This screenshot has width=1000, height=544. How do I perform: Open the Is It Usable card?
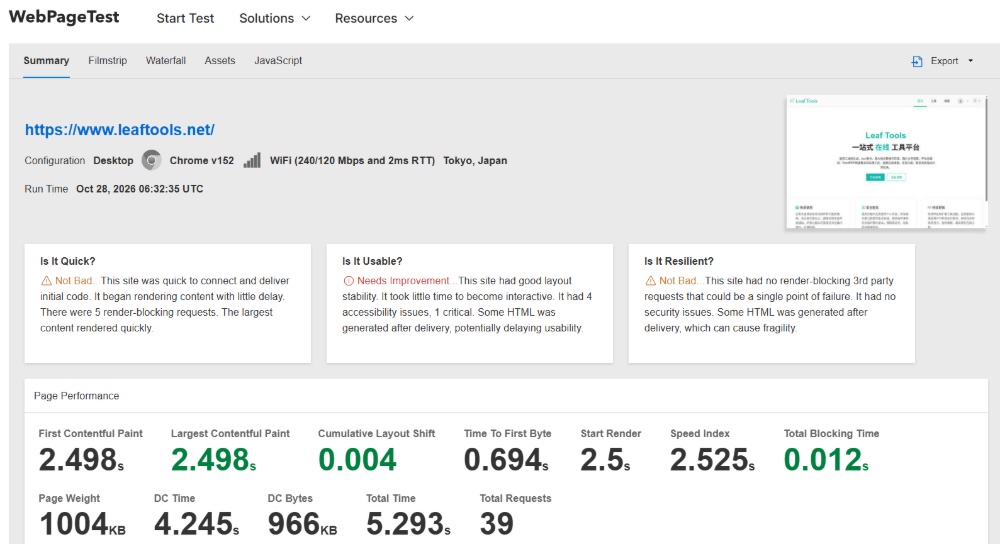pyautogui.click(x=469, y=304)
